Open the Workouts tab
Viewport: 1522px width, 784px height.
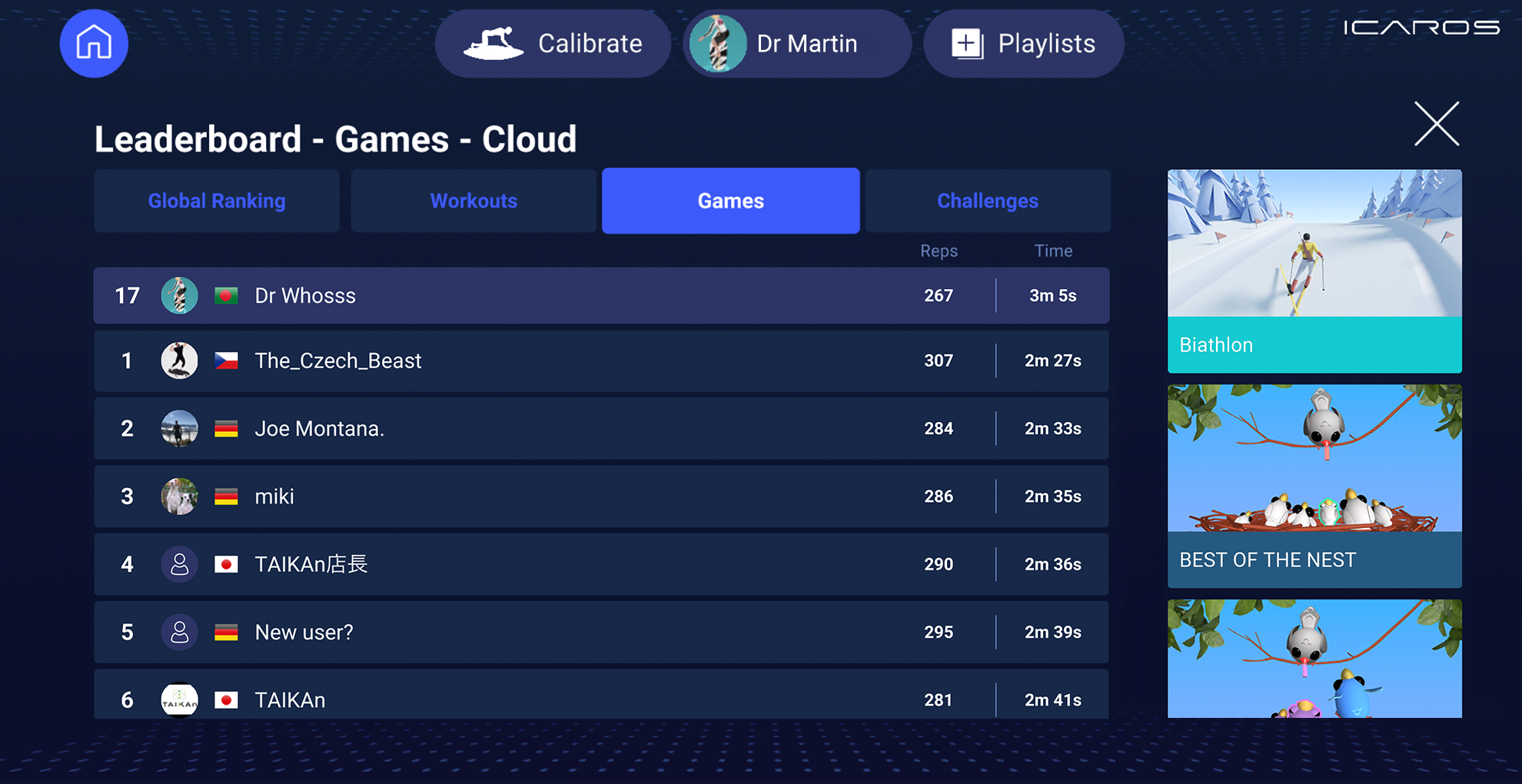click(x=474, y=201)
